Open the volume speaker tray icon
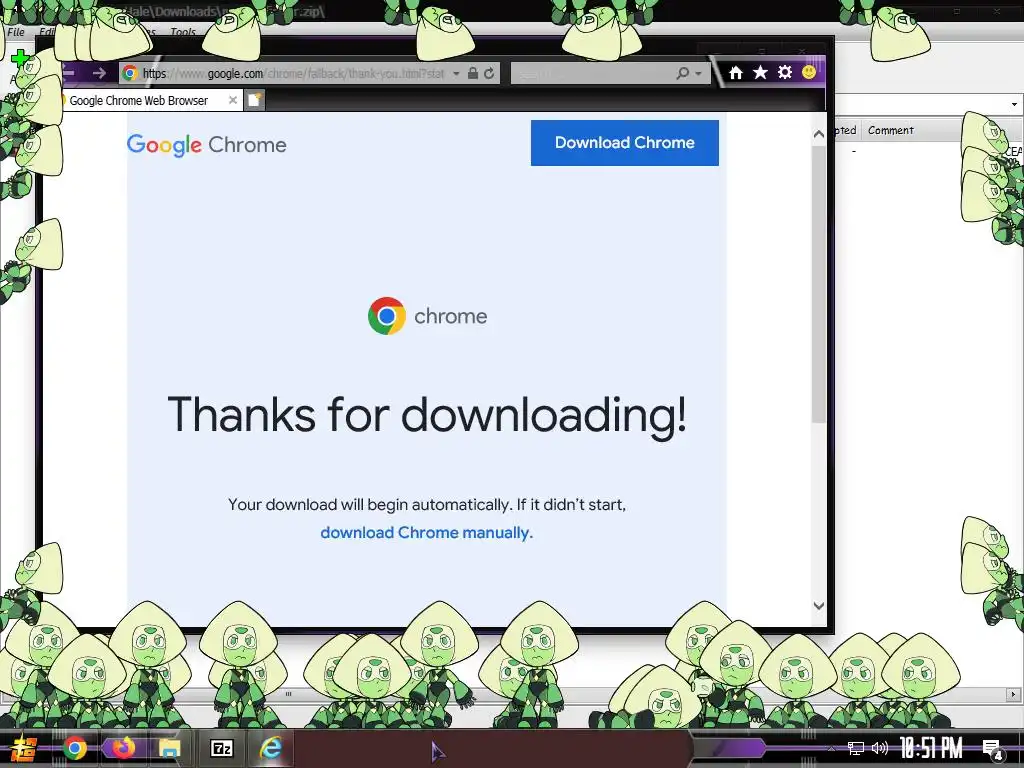This screenshot has height=768, width=1024. (880, 748)
